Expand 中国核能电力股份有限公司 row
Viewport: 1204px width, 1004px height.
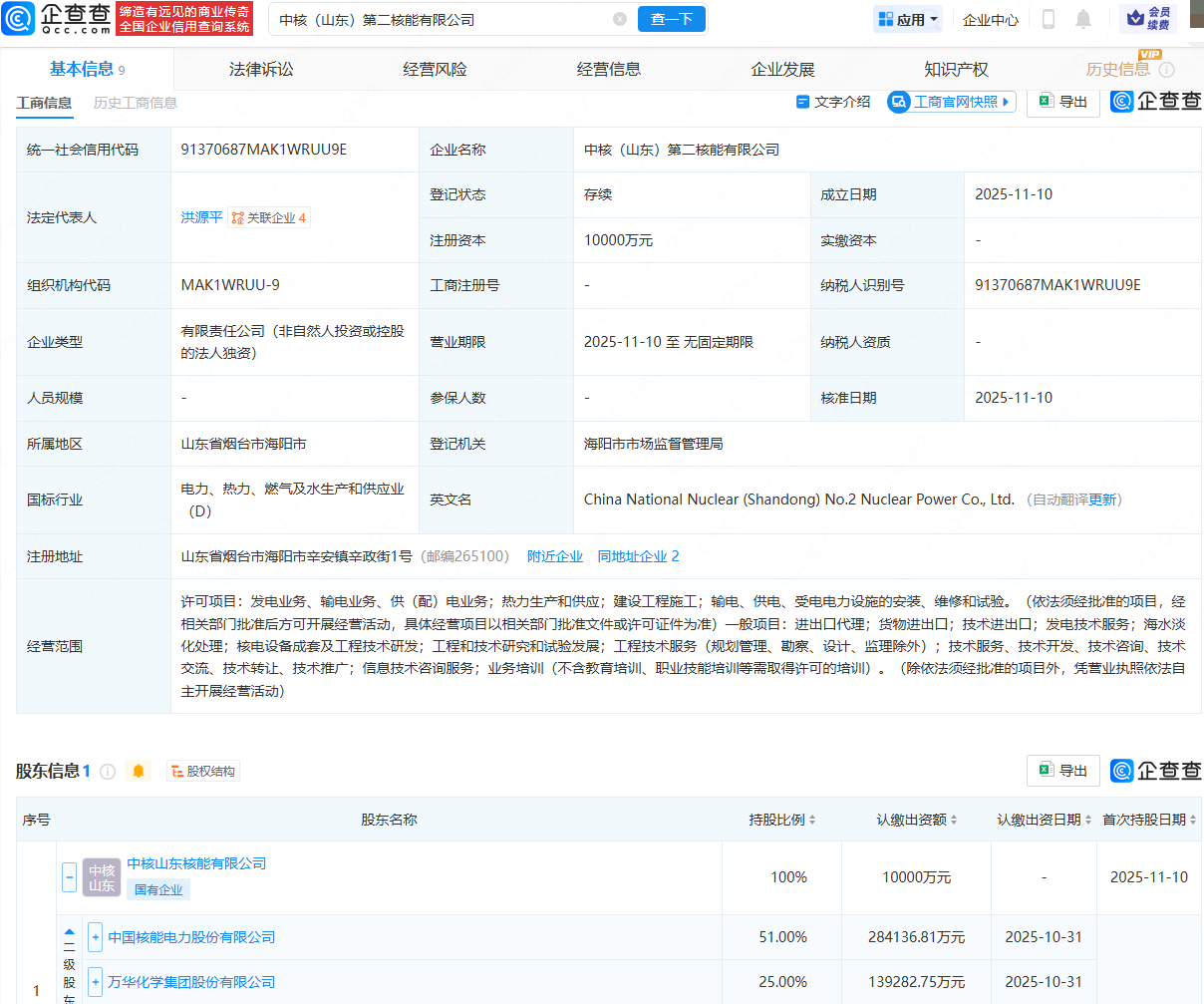click(96, 937)
